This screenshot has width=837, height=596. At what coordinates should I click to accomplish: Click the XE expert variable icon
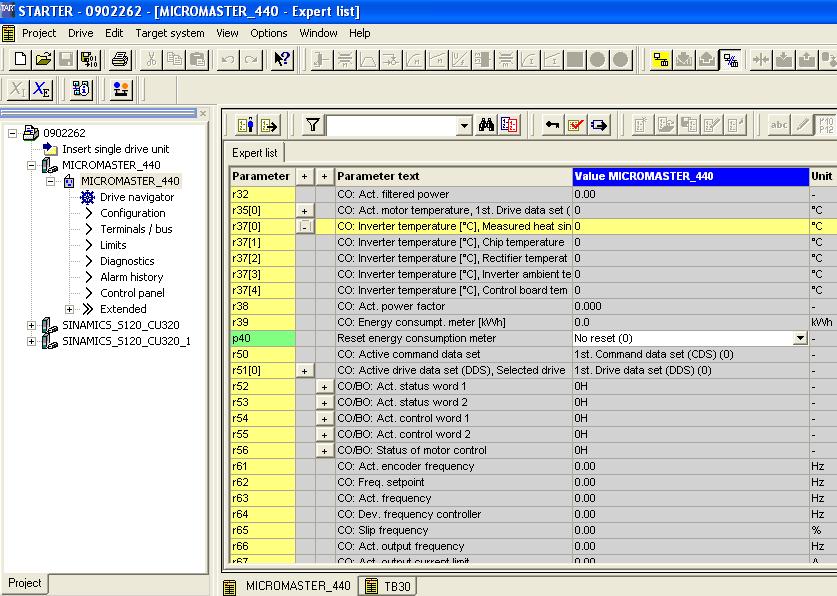[41, 89]
